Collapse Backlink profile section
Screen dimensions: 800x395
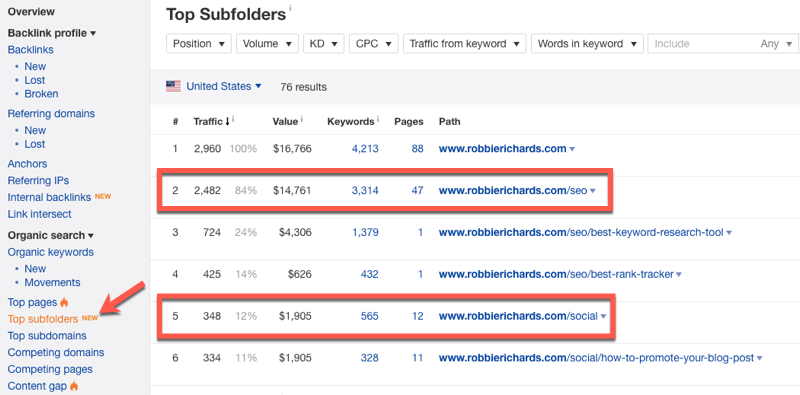click(52, 33)
